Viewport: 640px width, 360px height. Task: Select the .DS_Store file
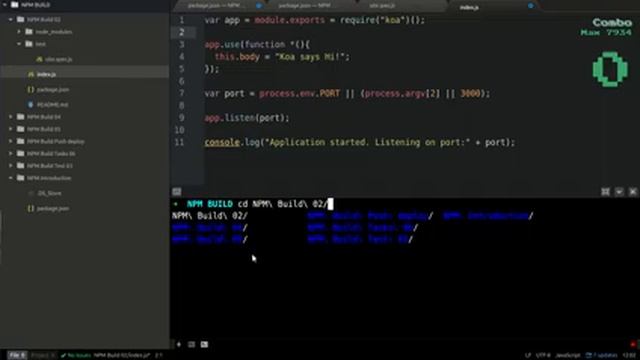49,193
